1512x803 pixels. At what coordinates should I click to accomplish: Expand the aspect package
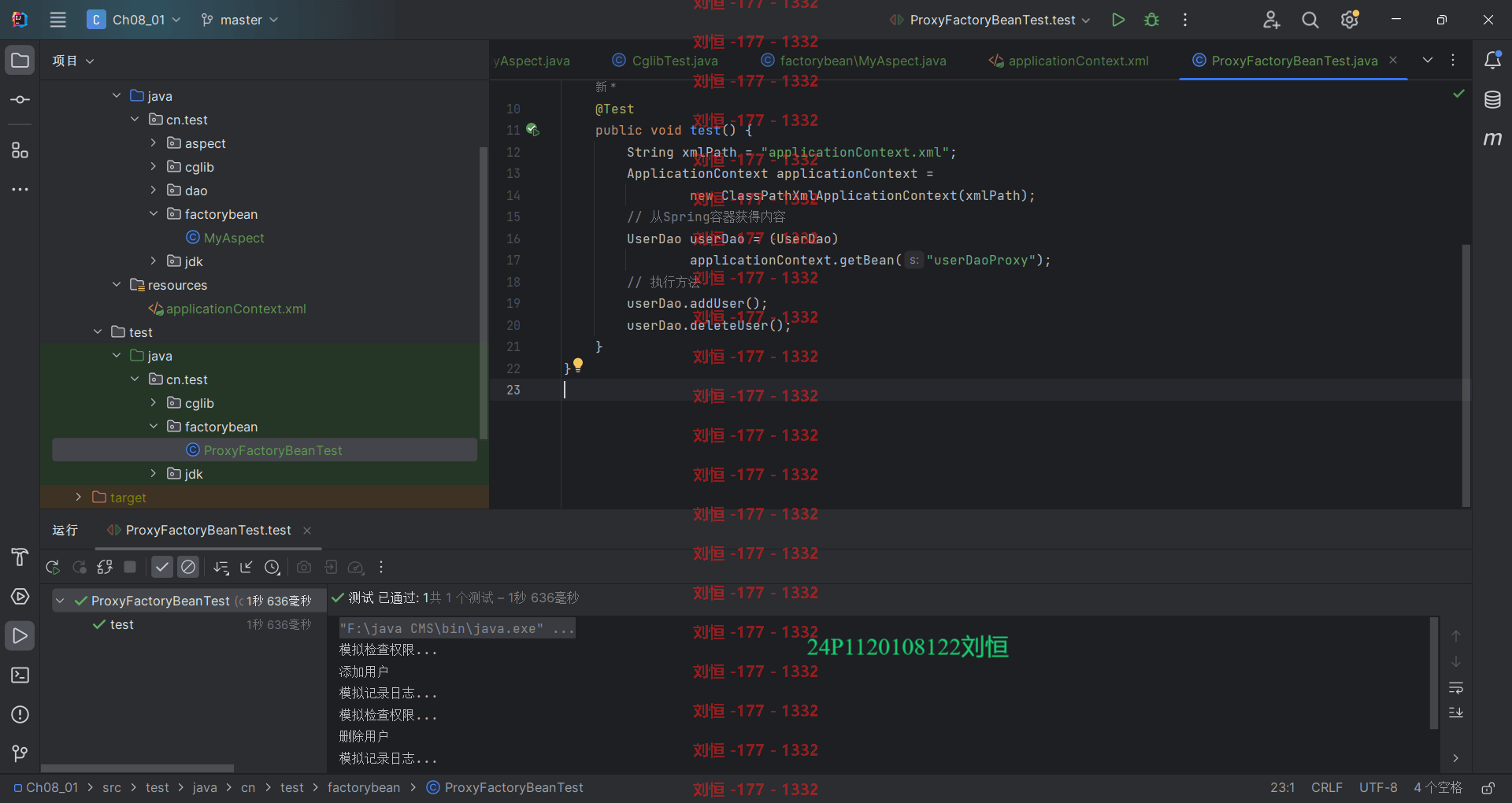pyautogui.click(x=154, y=142)
